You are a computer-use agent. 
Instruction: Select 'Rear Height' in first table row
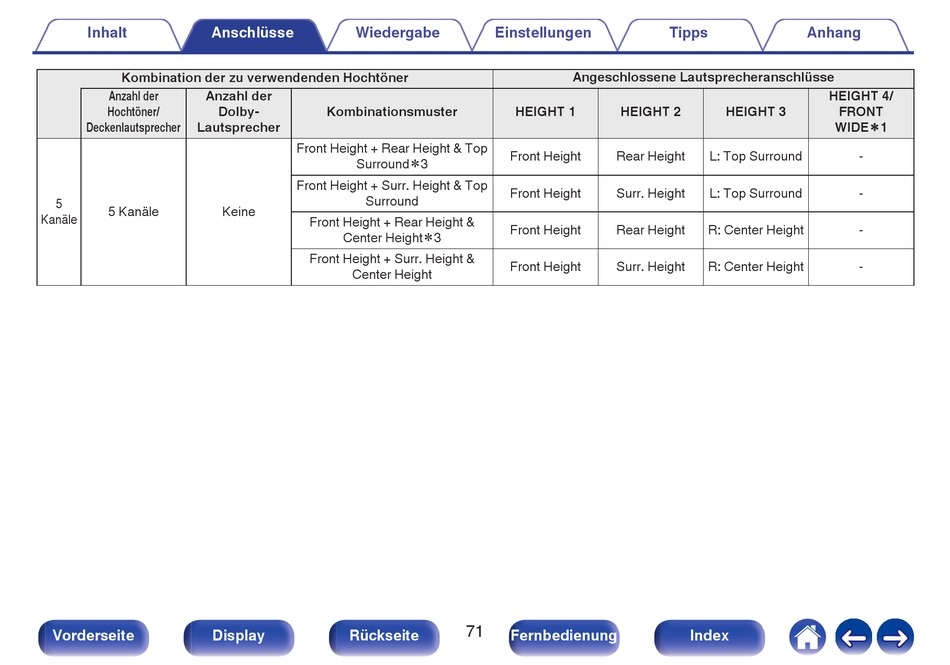coord(651,157)
